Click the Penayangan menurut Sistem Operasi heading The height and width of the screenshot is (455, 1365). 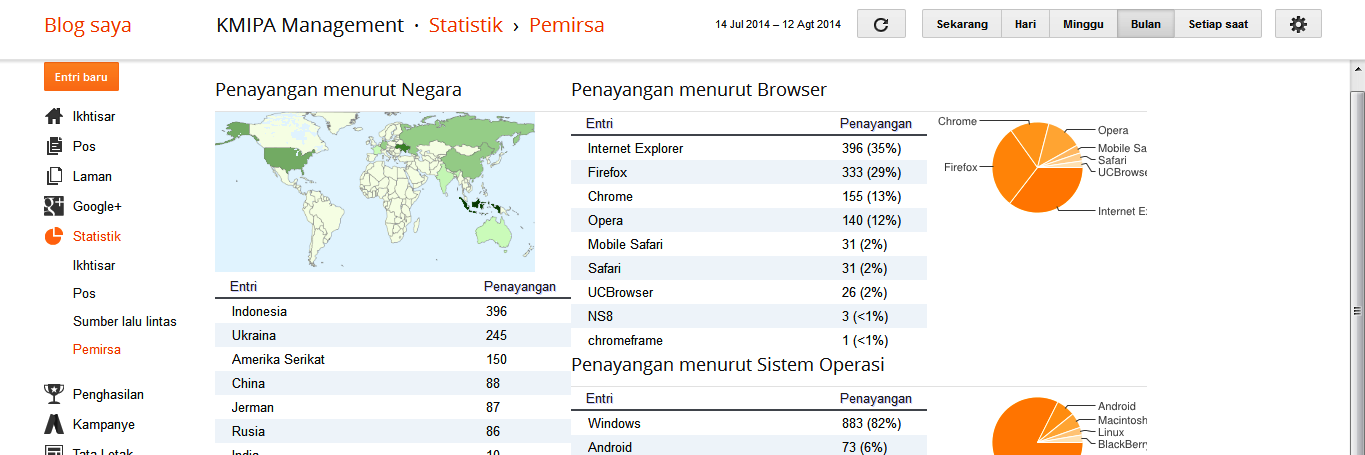pos(728,365)
